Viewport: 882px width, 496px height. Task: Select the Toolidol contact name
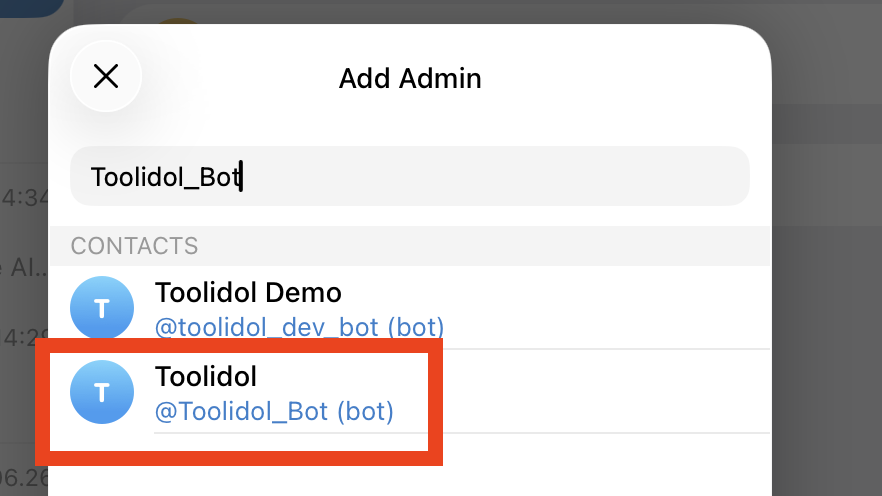pos(206,376)
